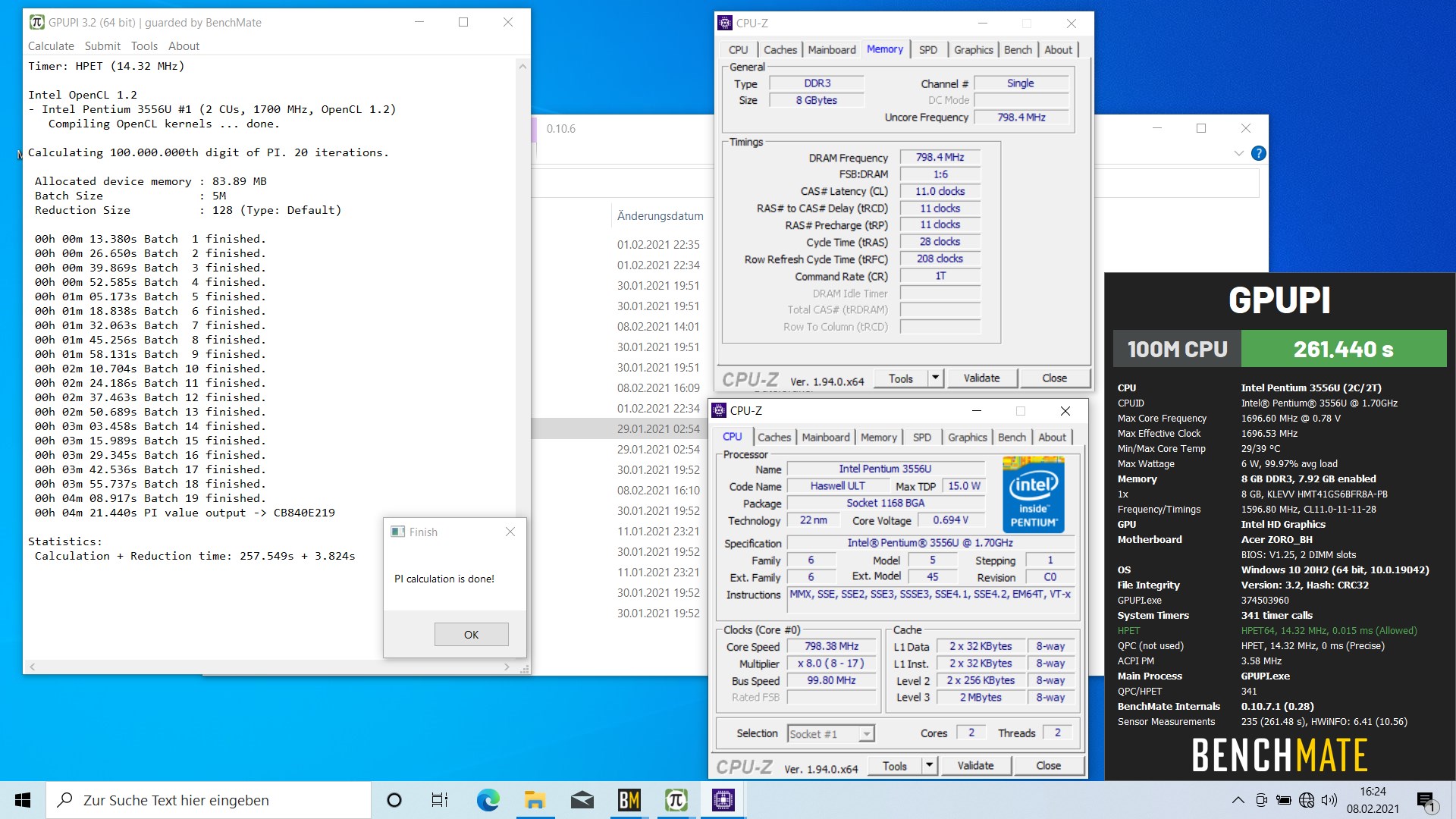
Task: Close the Finish dialog
Action: pos(510,532)
